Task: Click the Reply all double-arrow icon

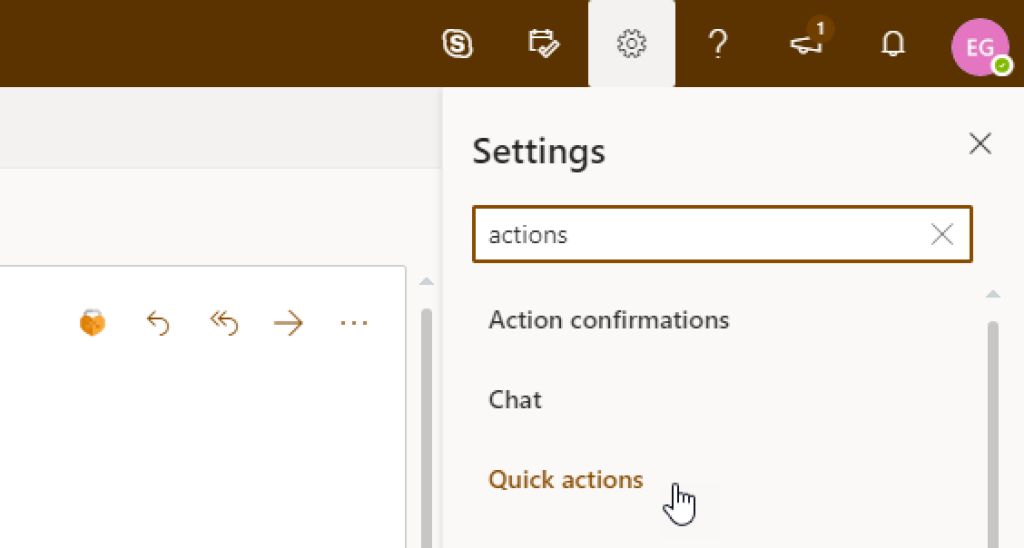Action: (224, 323)
